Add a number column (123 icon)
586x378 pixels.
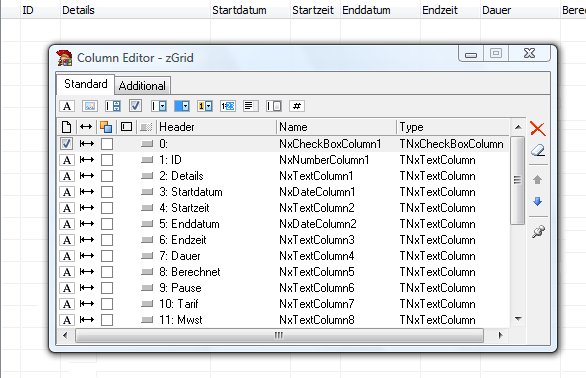[228, 106]
